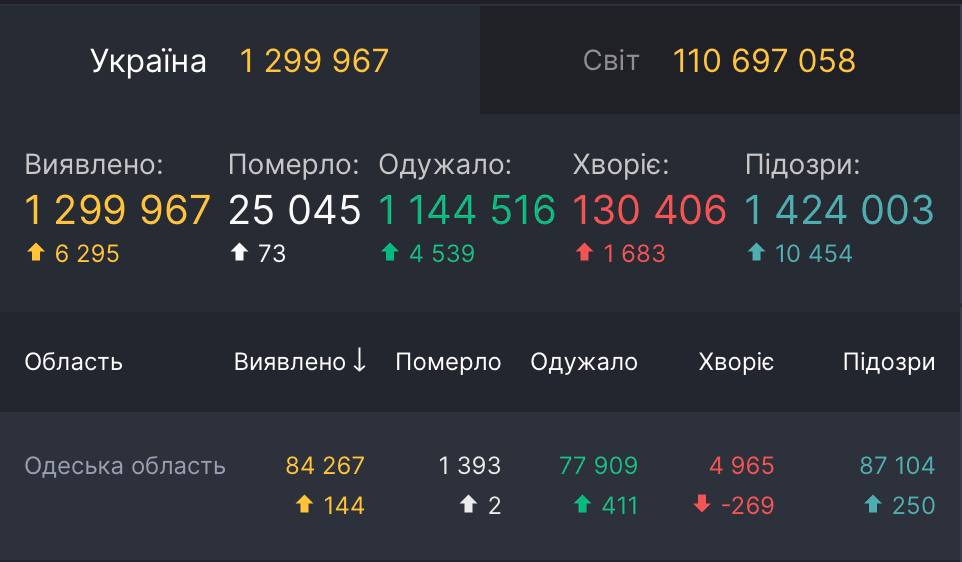
Task: Click the red up arrow beside 1 683
Action: [x=584, y=254]
